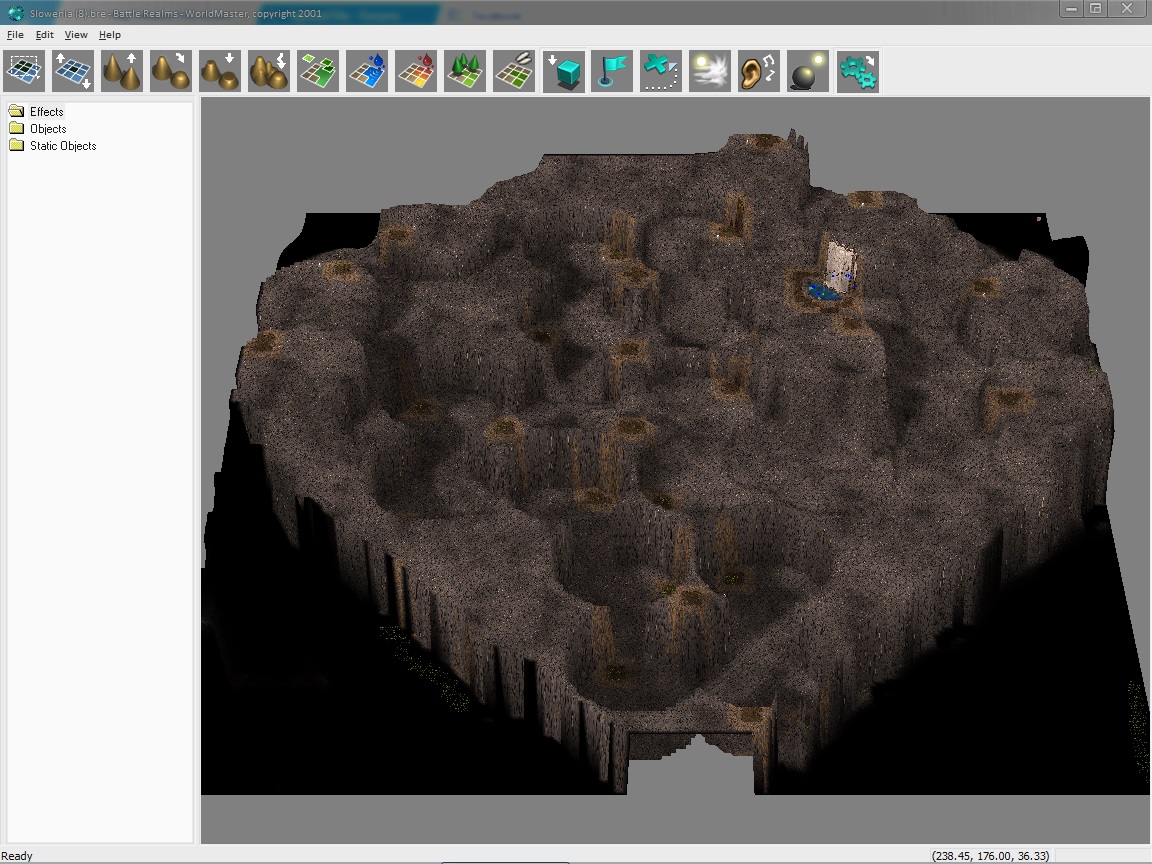The image size is (1152, 864).
Task: Maximize the WorldMaster window
Action: 1095,9
